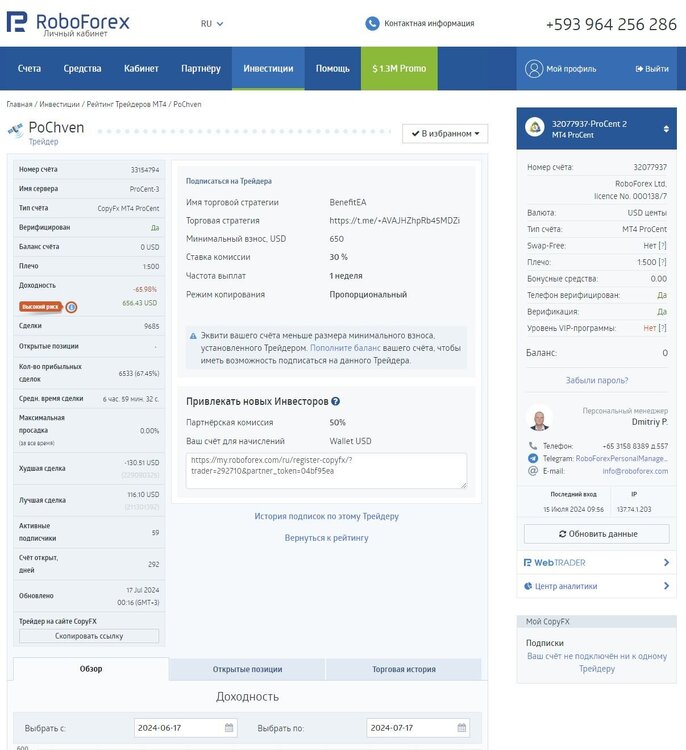Open the Счета menu
This screenshot has height=750, width=686.
pos(29,68)
